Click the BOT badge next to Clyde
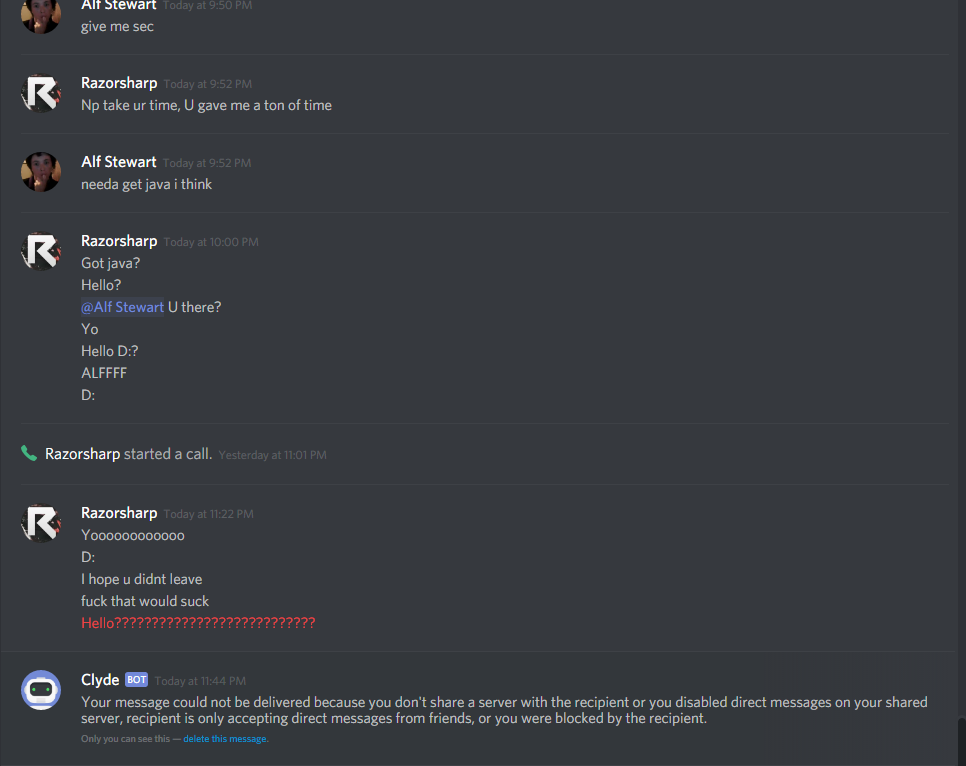966x766 pixels. (x=136, y=680)
